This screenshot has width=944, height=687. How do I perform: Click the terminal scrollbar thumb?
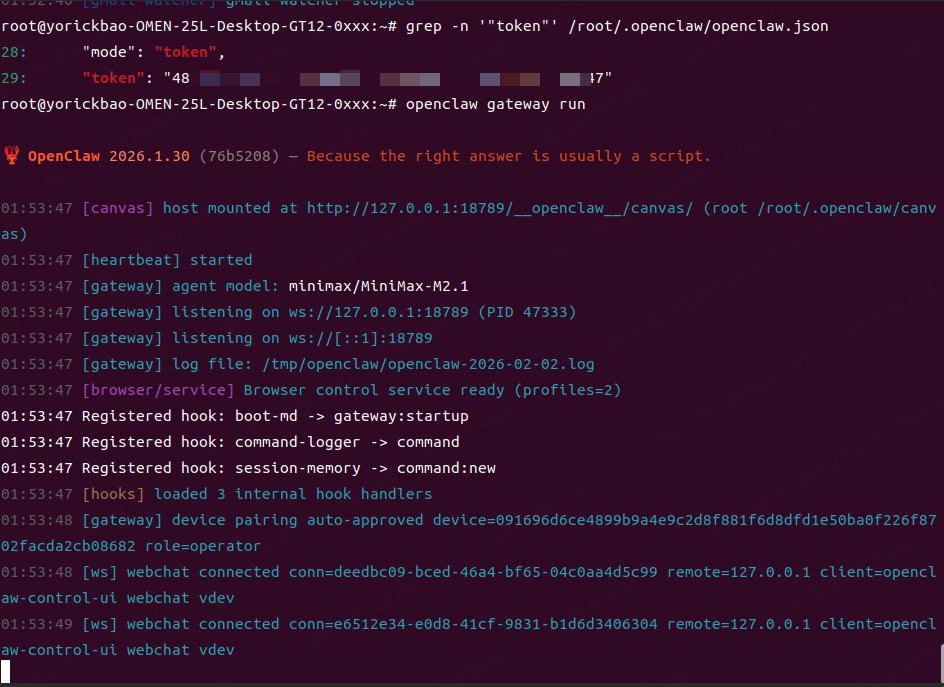[x=939, y=661]
